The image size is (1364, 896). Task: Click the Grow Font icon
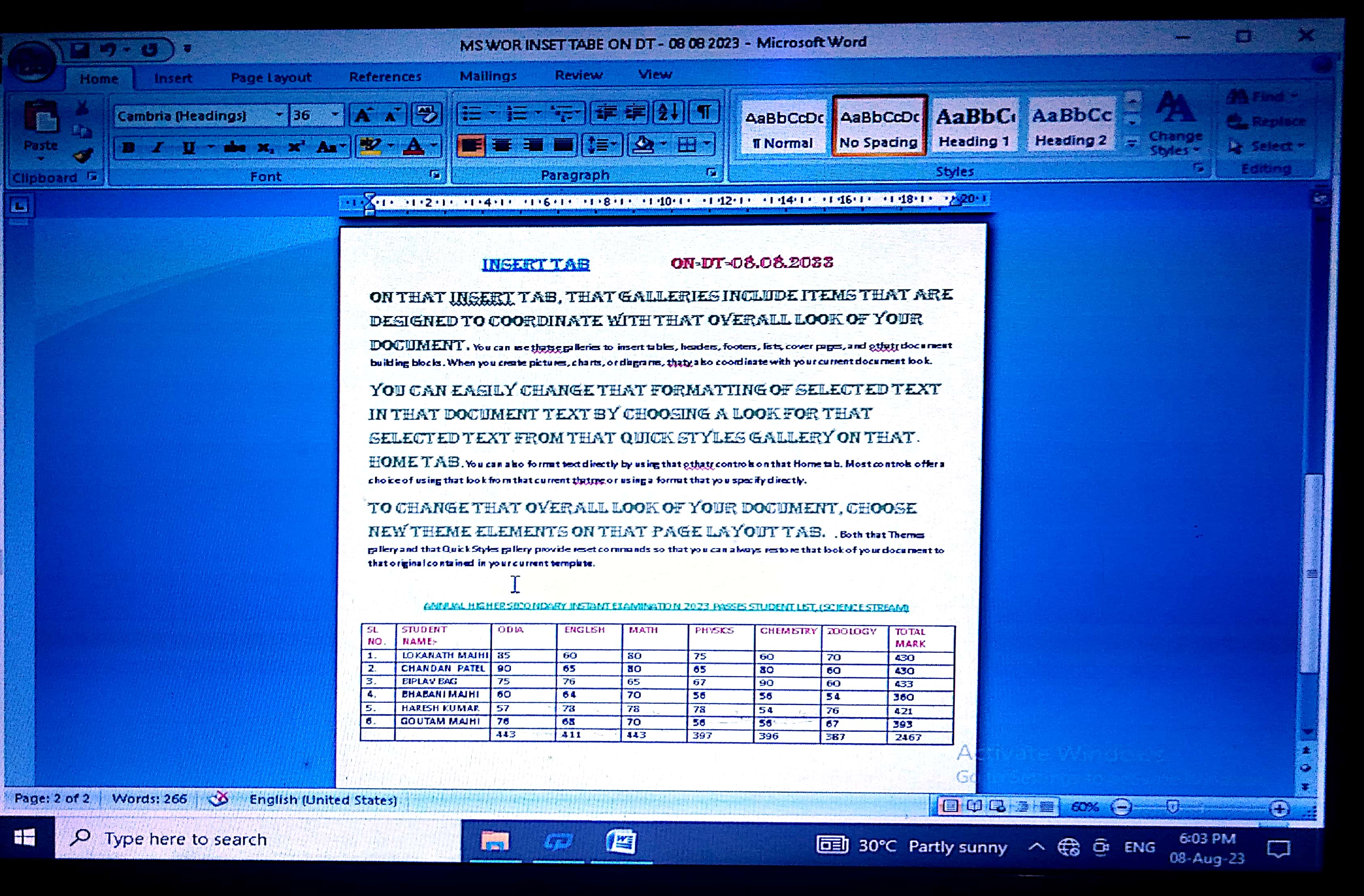tap(363, 115)
